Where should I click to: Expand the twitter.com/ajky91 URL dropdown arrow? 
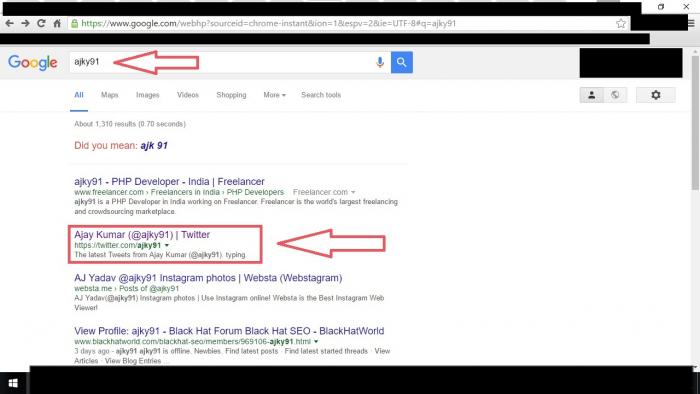[x=167, y=245]
